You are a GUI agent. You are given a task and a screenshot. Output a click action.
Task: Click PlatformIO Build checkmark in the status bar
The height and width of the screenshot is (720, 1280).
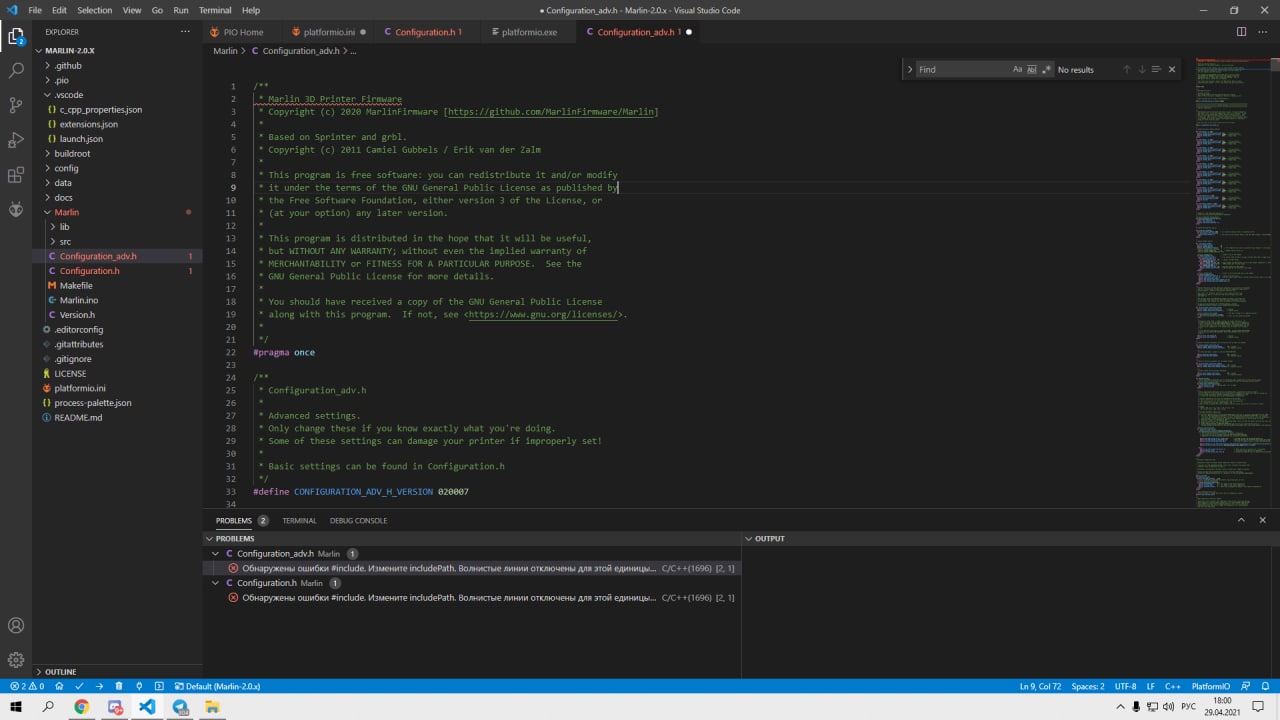(x=79, y=687)
